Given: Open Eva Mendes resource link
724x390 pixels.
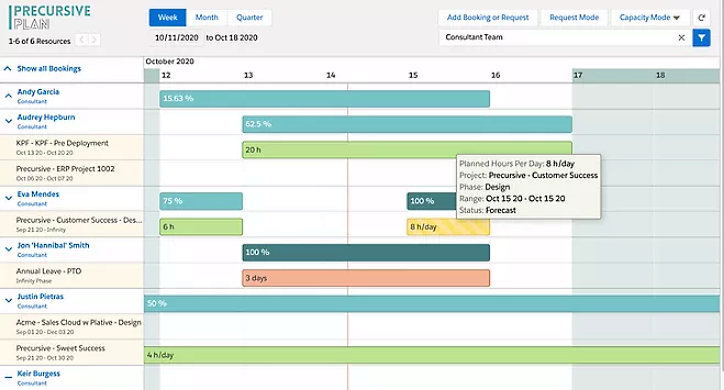Looking at the screenshot, I should coord(38,194).
